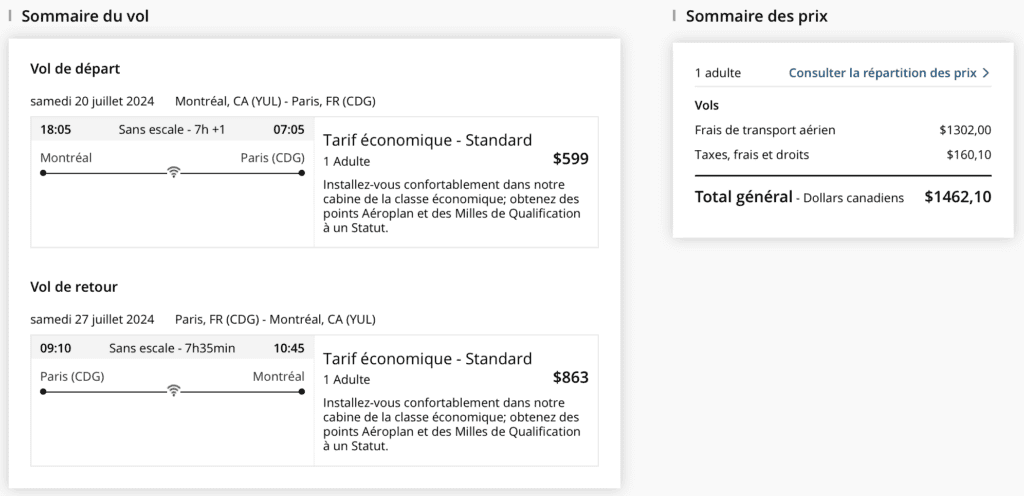Click the "Vol de départ" heading
1024x496 pixels.
75,68
